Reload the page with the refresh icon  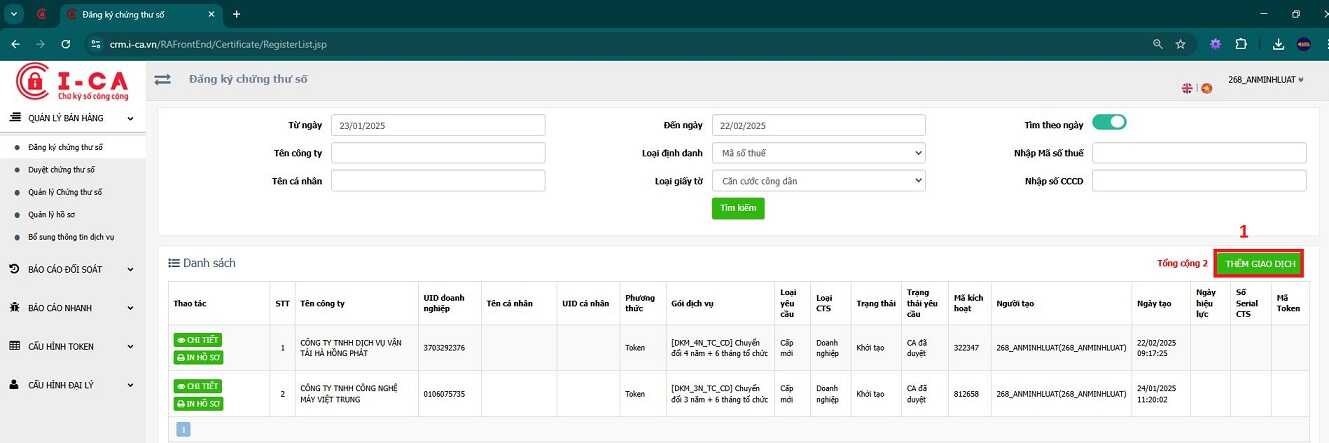66,44
